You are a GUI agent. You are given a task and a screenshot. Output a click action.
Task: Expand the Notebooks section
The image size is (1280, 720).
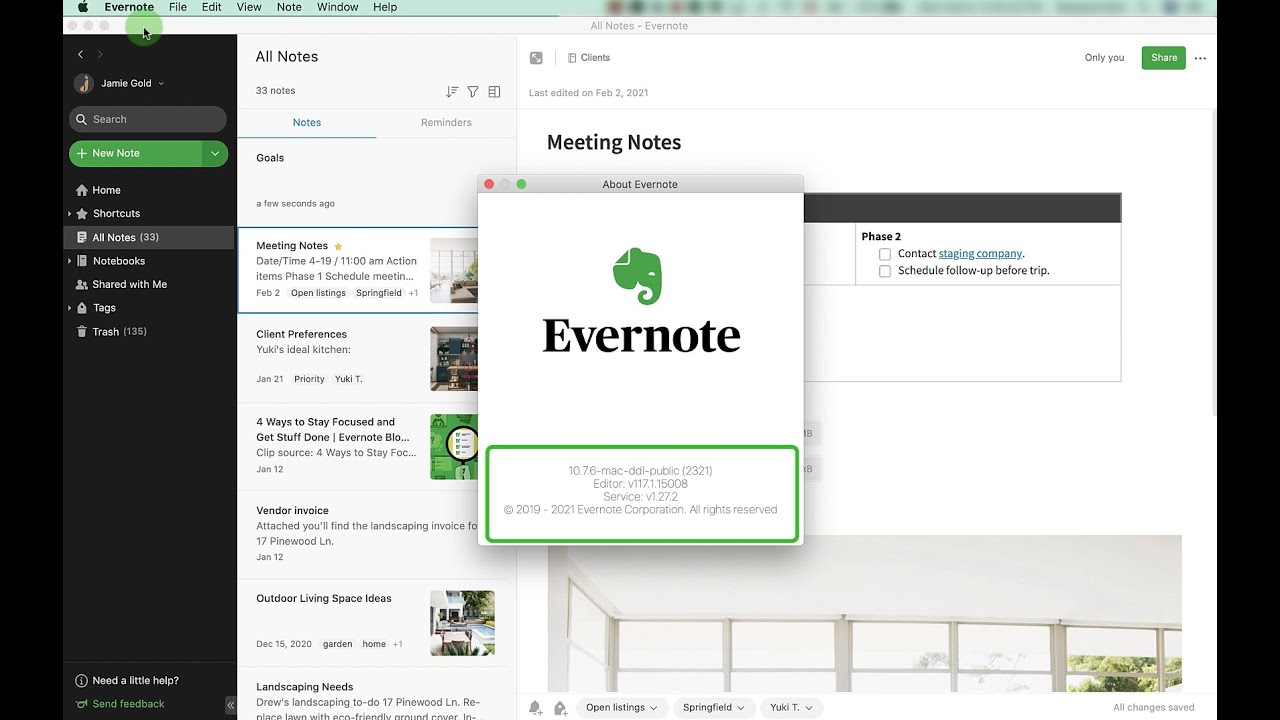tap(70, 261)
